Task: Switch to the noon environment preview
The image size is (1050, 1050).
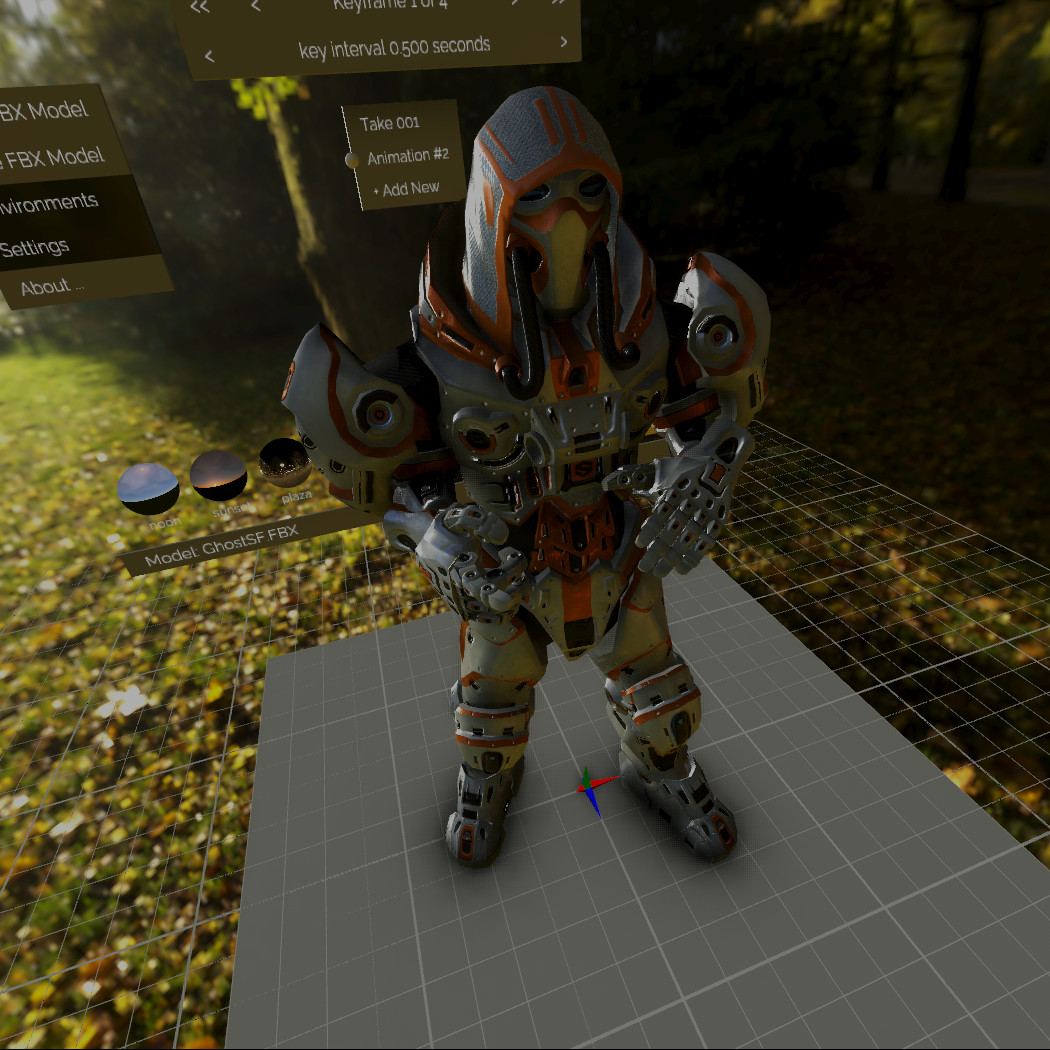Action: (x=147, y=490)
